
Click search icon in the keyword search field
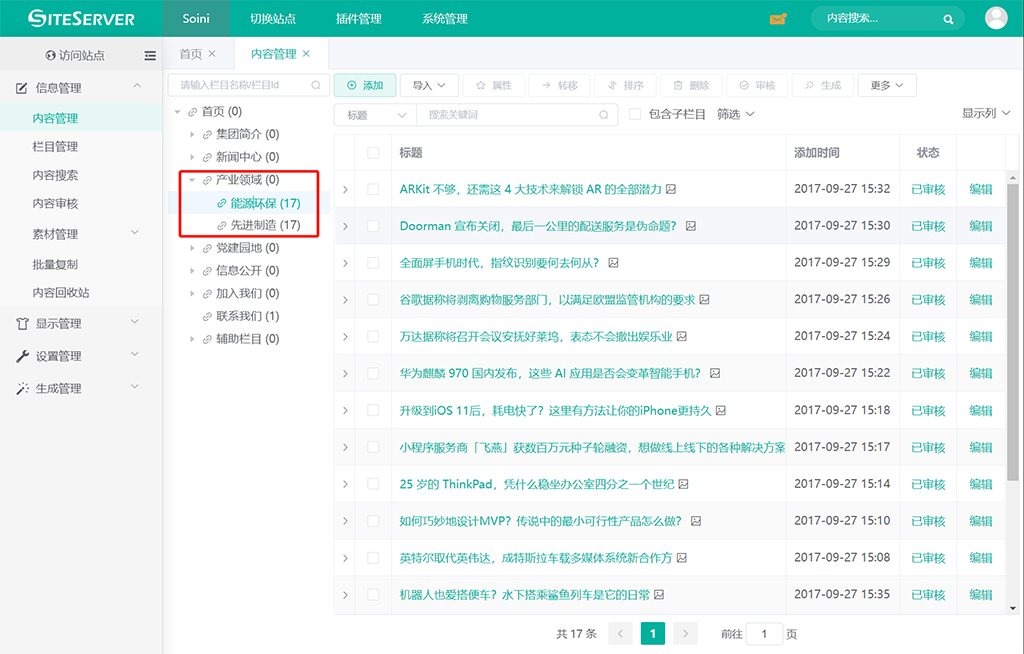tap(603, 115)
